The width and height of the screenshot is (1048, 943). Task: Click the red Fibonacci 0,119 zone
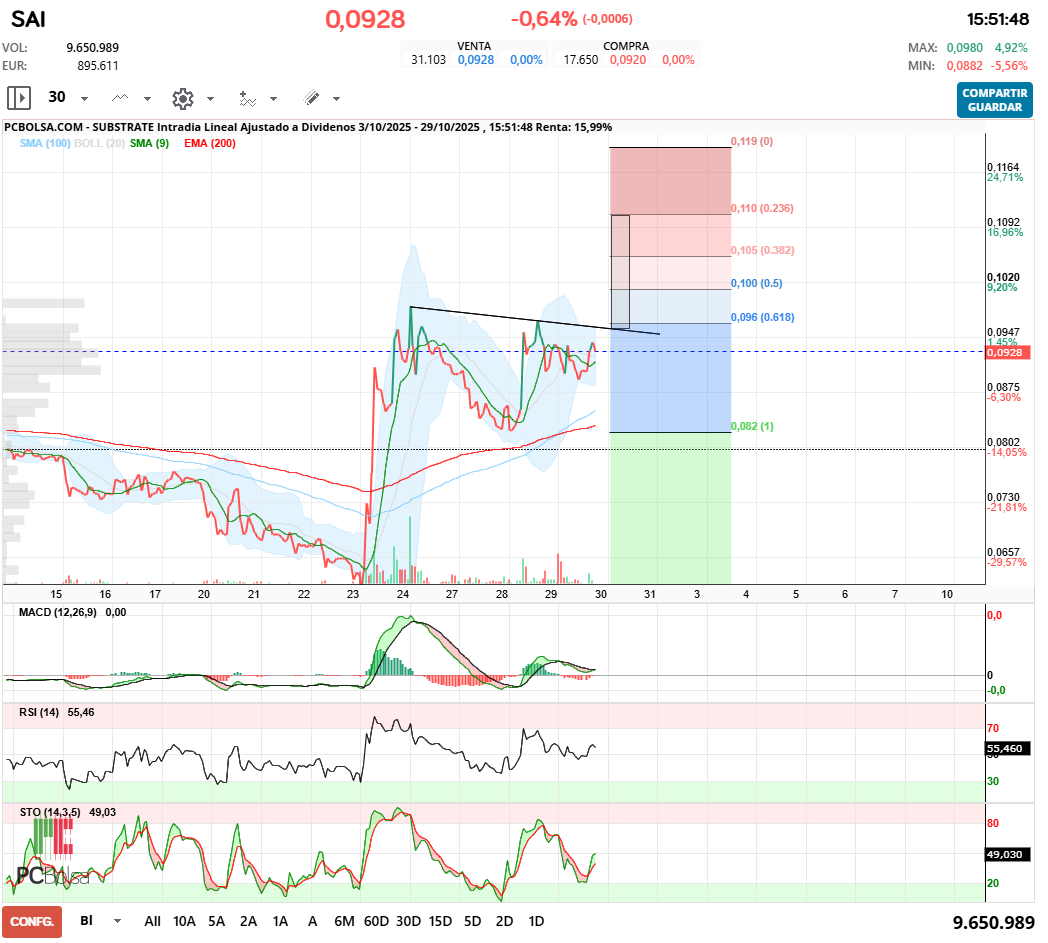pos(670,180)
